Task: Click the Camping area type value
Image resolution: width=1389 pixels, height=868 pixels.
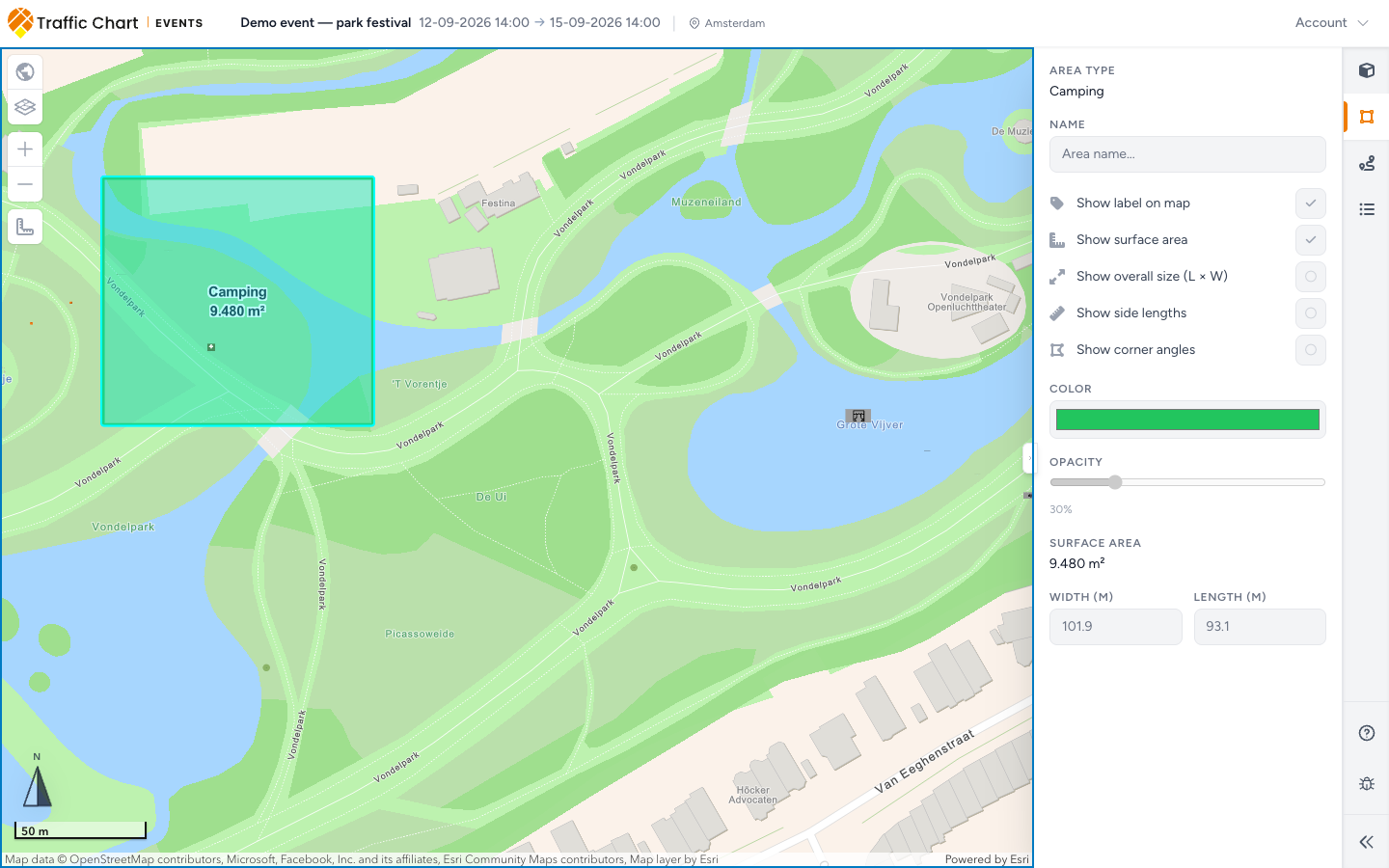Action: tap(1076, 92)
